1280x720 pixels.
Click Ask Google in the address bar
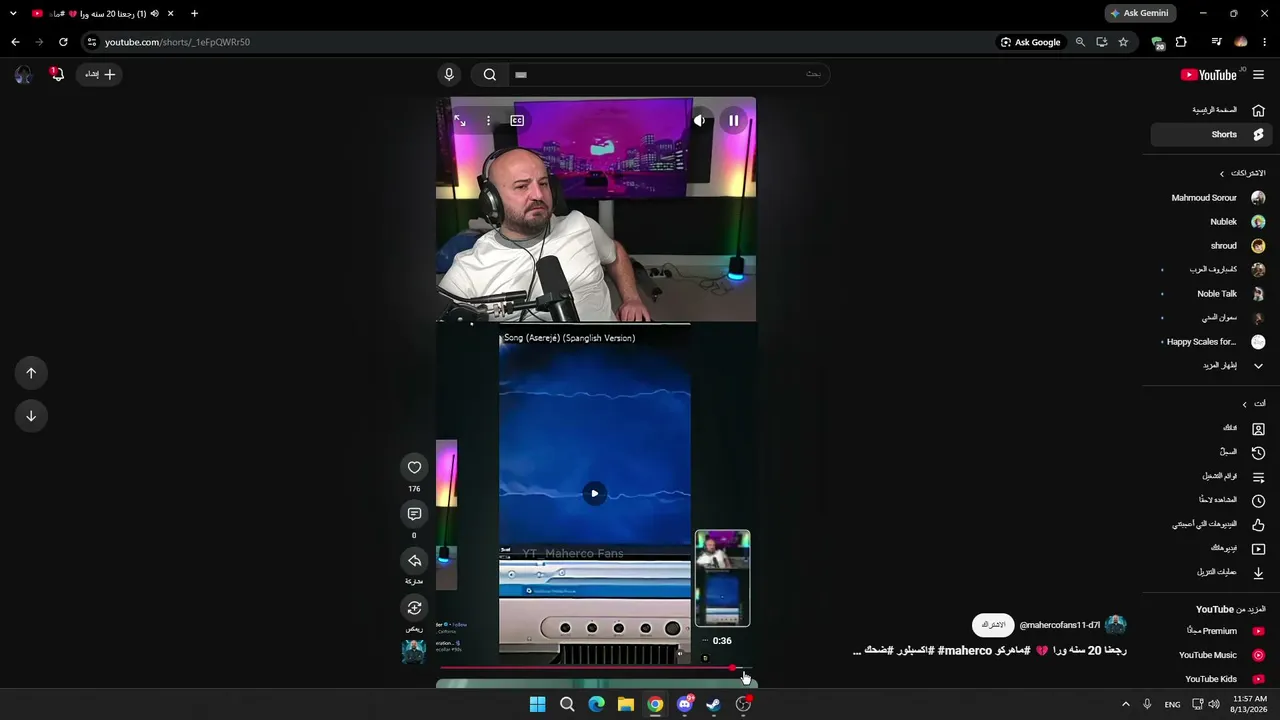[x=1030, y=42]
